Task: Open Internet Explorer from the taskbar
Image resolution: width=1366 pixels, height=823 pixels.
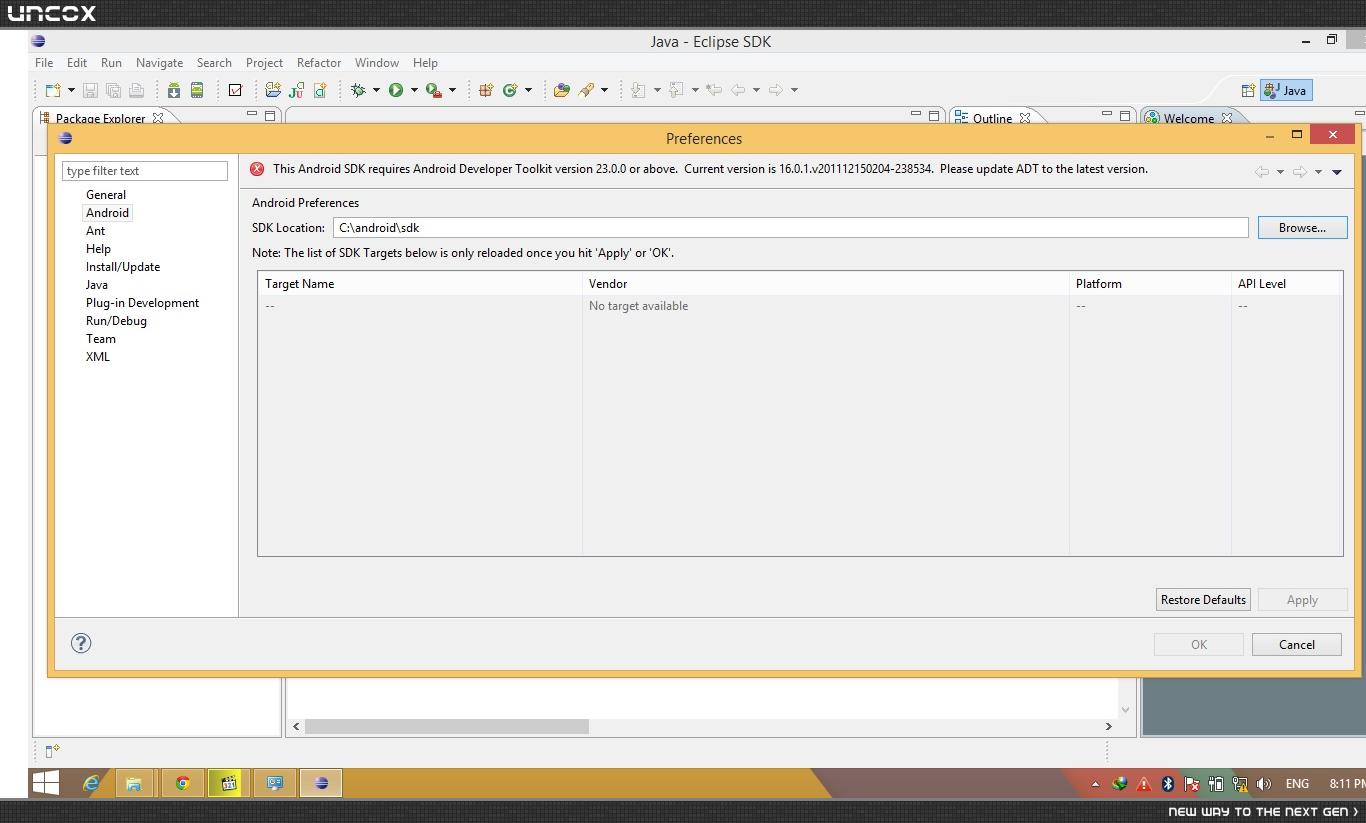Action: pyautogui.click(x=91, y=783)
